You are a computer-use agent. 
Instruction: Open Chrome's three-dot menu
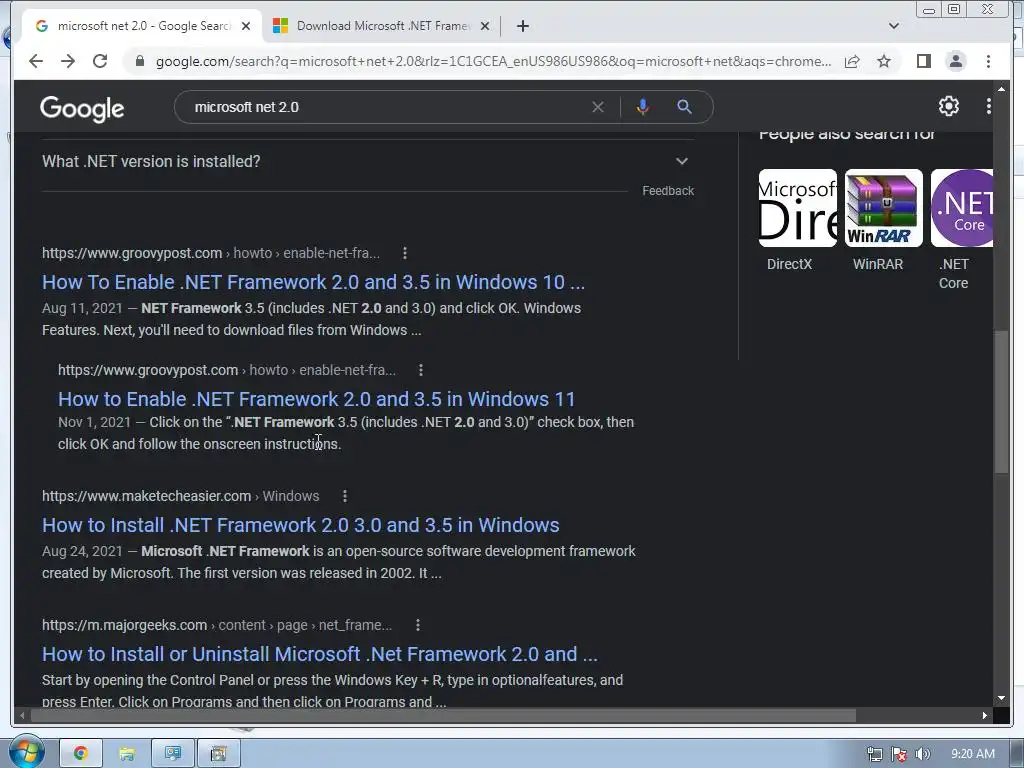[x=988, y=61]
